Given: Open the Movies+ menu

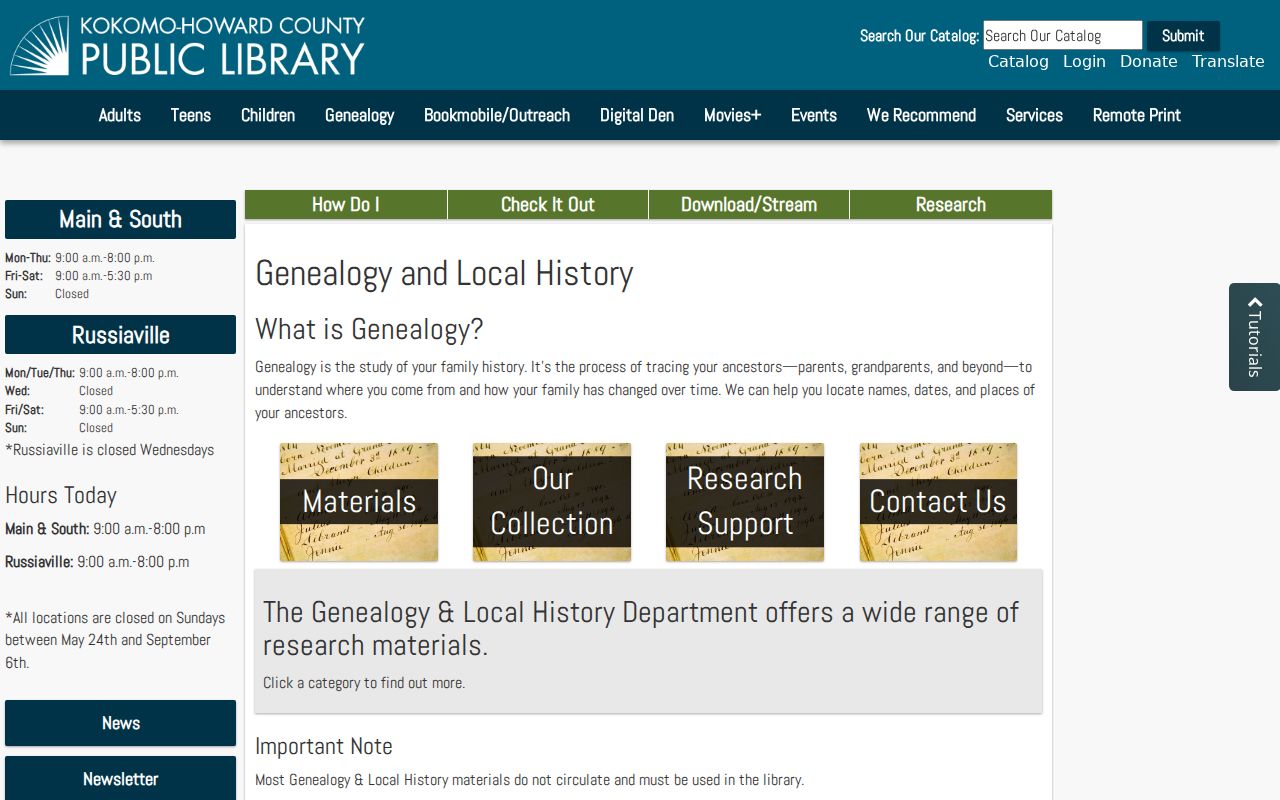Looking at the screenshot, I should (x=733, y=115).
